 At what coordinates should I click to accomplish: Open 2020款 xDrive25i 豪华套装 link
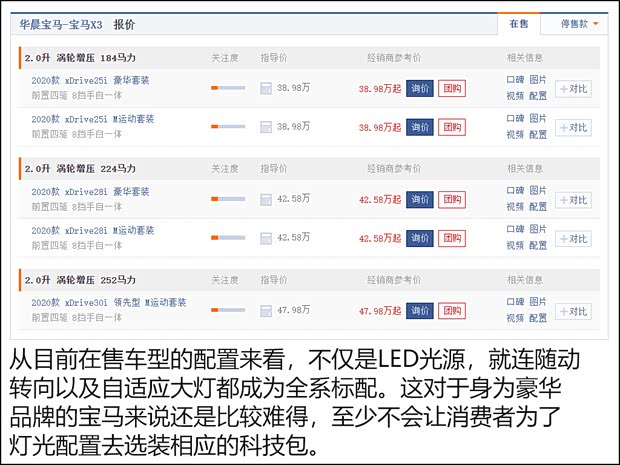pyautogui.click(x=91, y=80)
